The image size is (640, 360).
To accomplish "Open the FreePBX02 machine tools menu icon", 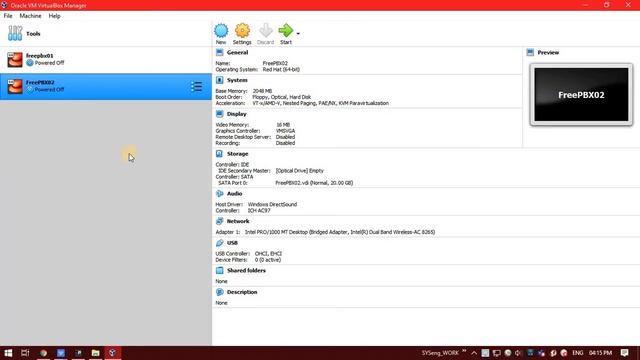I will click(x=196, y=87).
